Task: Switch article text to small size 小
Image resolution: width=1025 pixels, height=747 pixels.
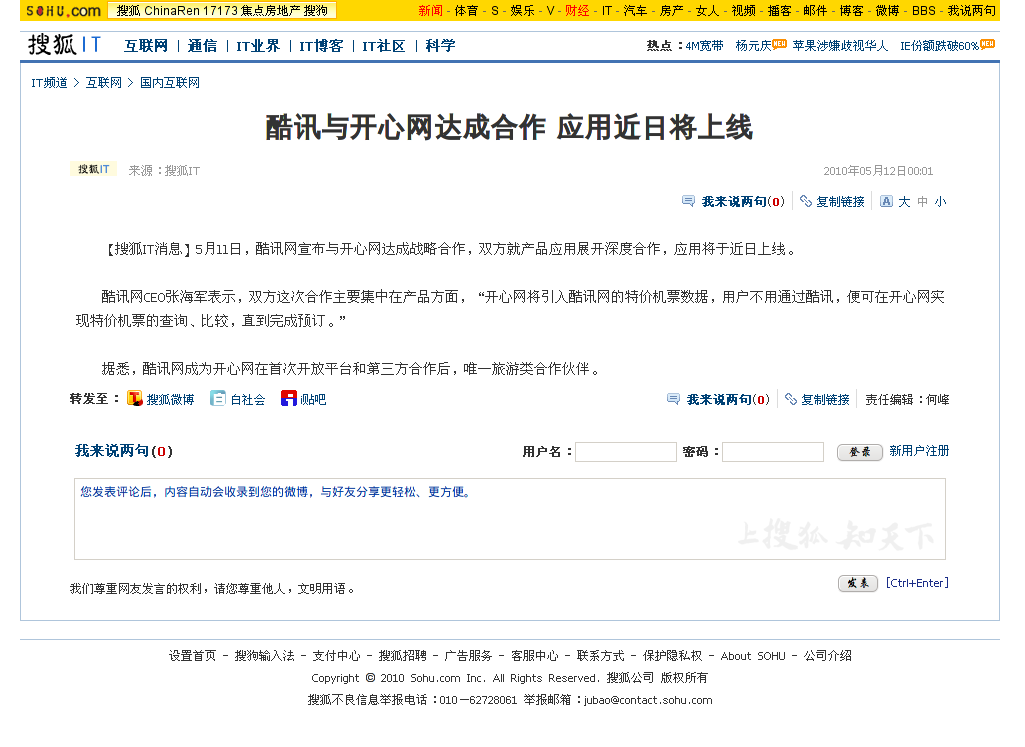Action: pos(940,201)
